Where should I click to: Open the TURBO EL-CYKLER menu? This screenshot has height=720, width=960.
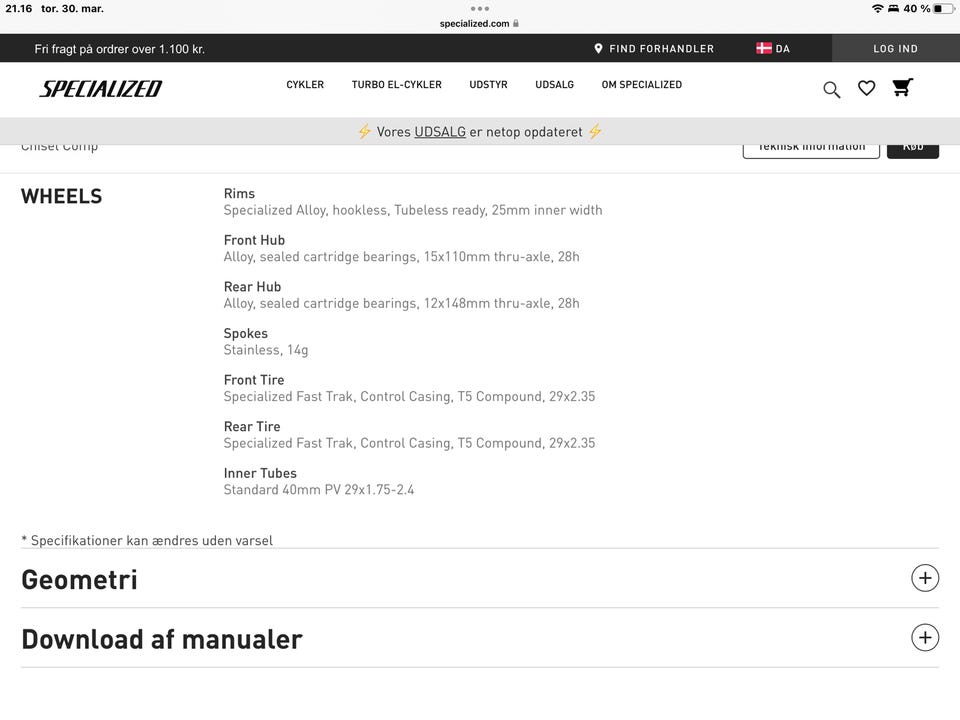click(x=397, y=84)
